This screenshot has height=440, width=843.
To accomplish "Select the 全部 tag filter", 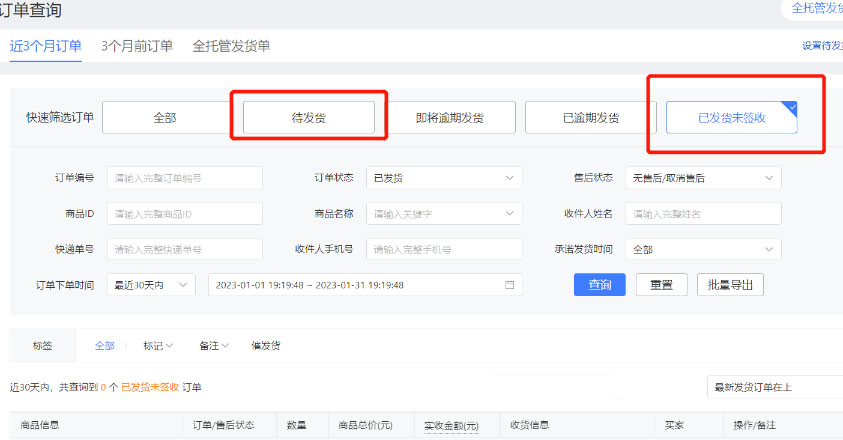I will [105, 346].
